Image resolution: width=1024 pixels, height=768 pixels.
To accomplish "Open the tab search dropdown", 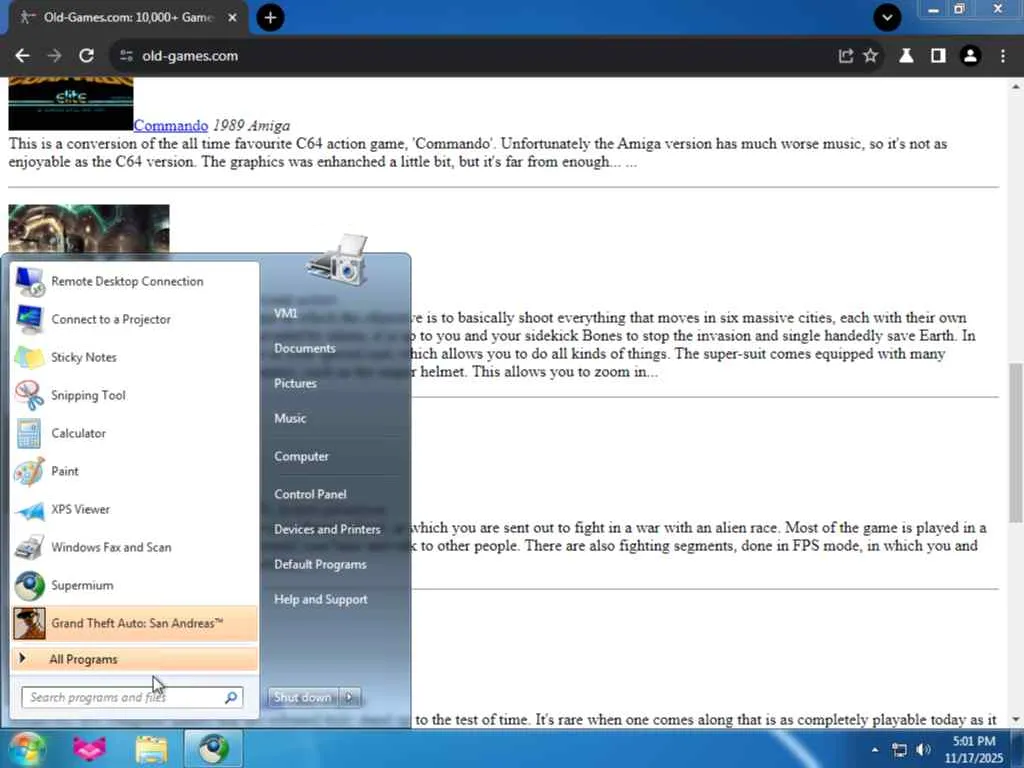I will coord(887,18).
